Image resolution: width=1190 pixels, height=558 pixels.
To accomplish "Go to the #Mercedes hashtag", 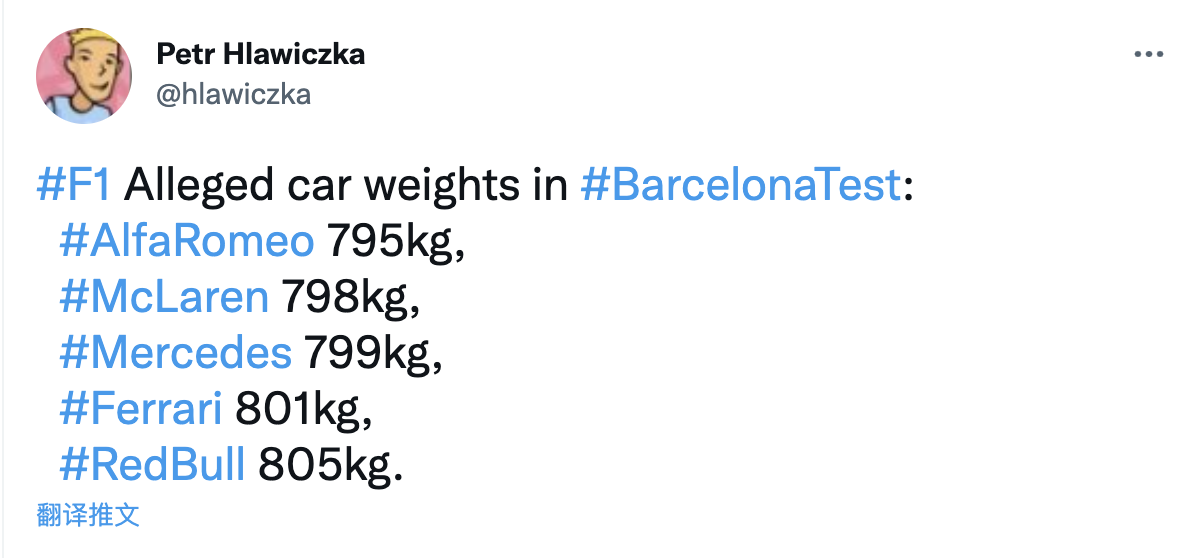I will 176,352.
